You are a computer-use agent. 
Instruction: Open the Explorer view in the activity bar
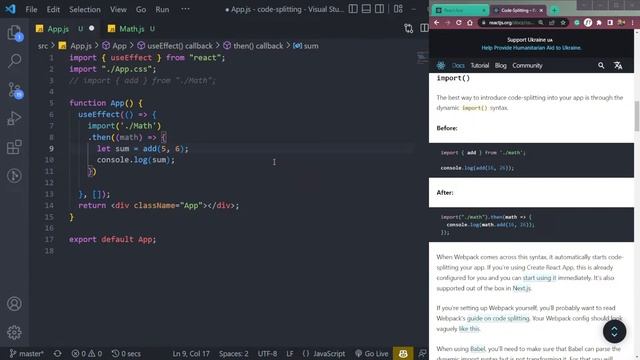[14, 33]
